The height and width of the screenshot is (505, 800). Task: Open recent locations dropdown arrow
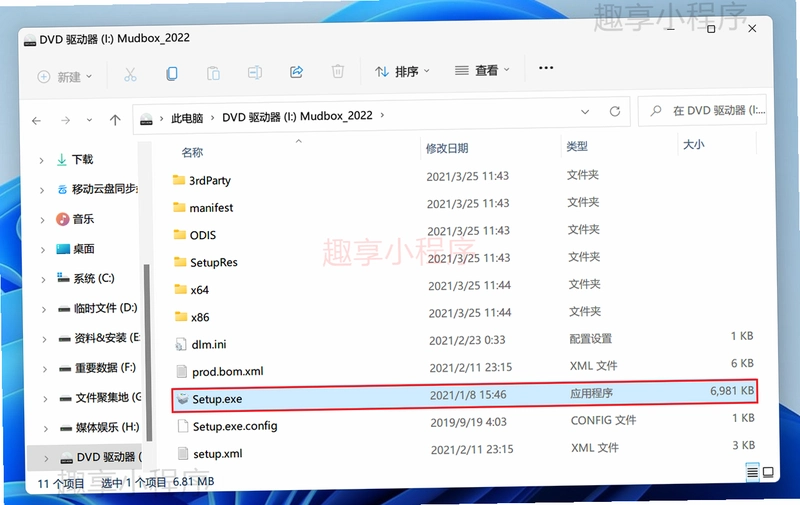[x=89, y=120]
